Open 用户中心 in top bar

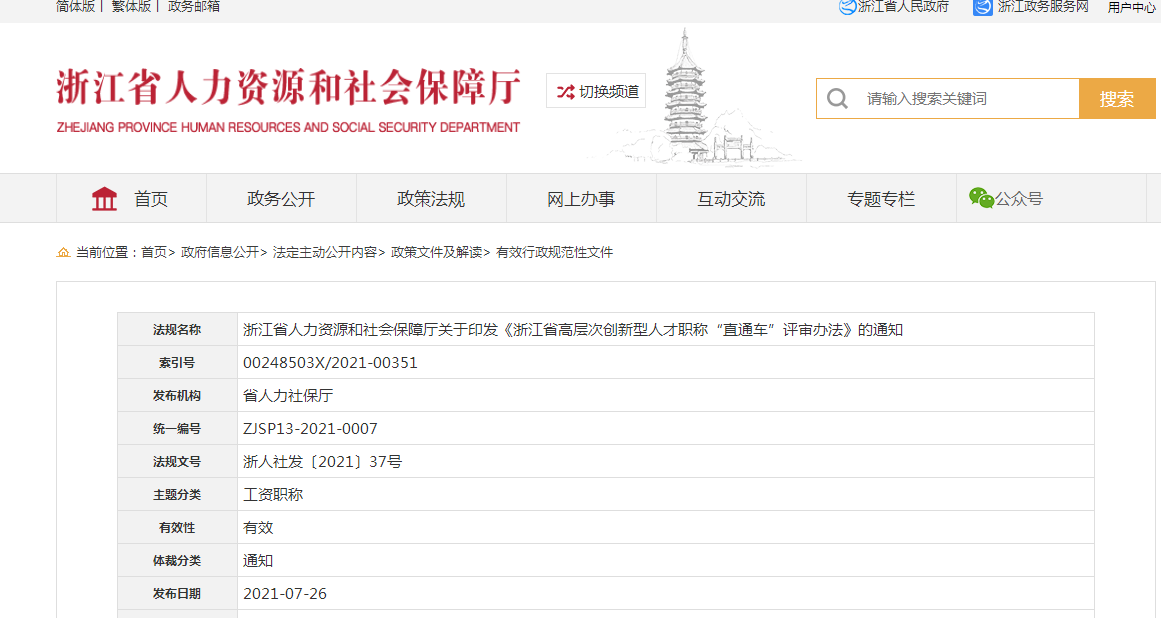point(1131,8)
